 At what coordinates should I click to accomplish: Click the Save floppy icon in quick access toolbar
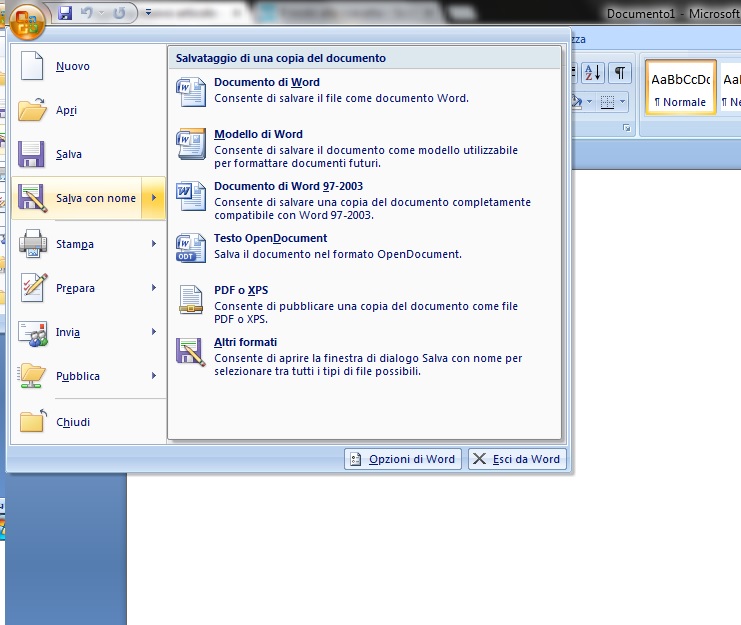point(65,13)
